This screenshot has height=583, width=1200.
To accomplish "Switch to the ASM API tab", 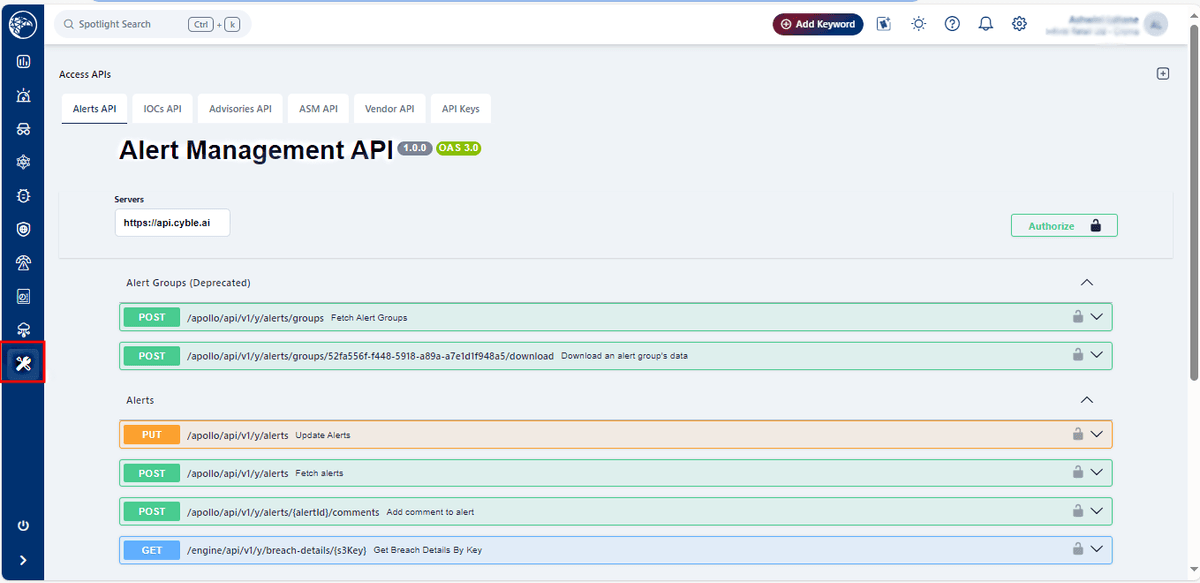I will (x=318, y=109).
